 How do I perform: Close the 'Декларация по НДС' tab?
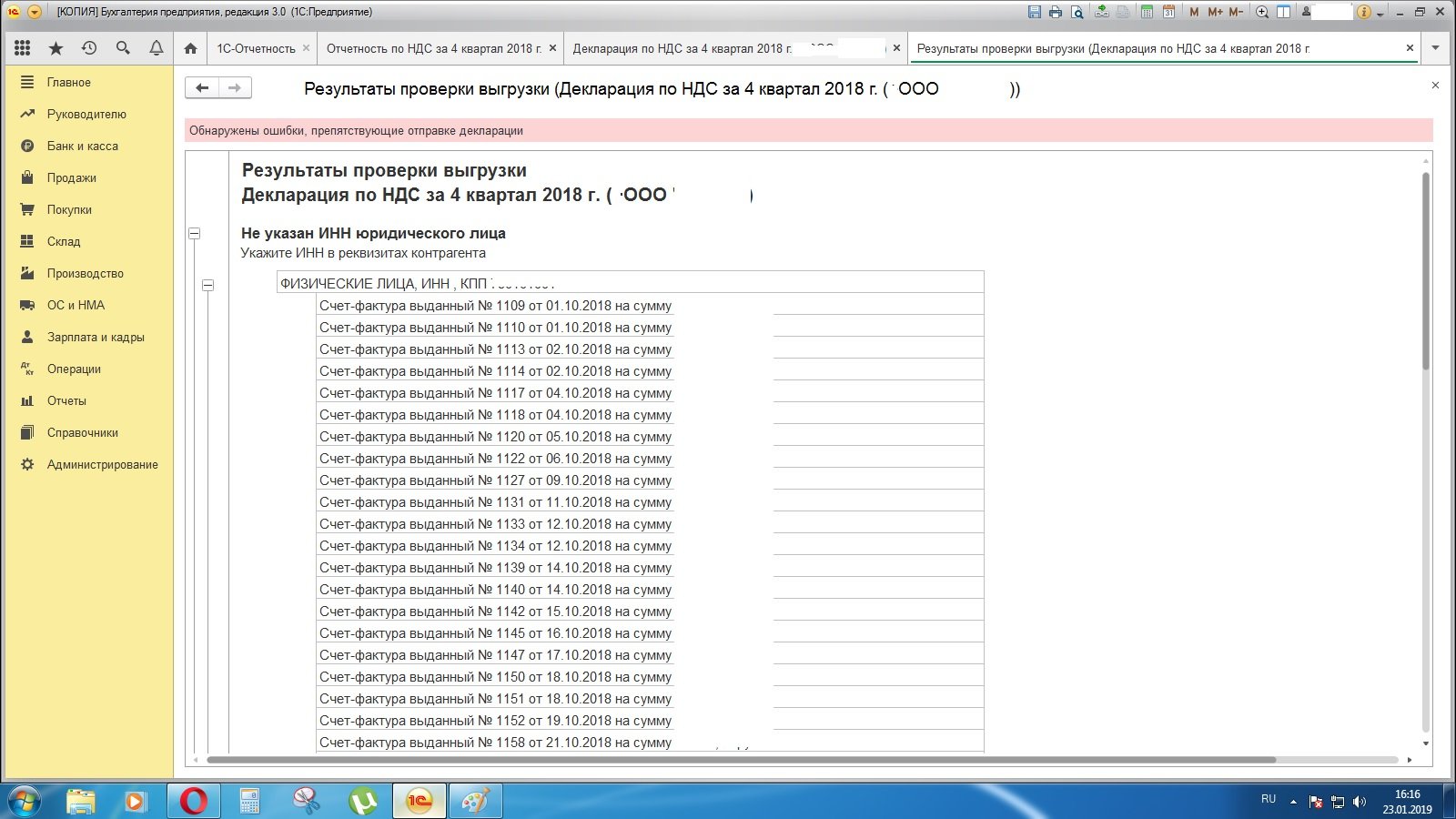point(896,48)
